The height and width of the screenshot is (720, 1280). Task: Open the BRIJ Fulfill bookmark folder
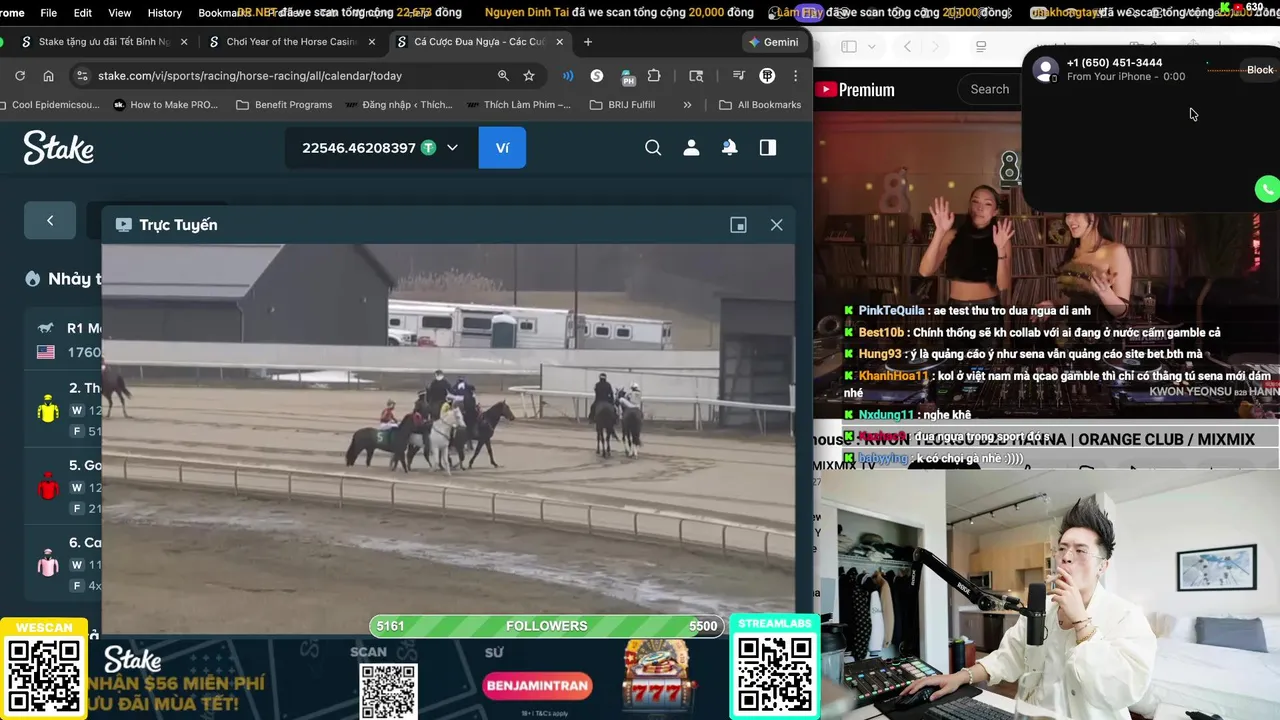point(622,105)
